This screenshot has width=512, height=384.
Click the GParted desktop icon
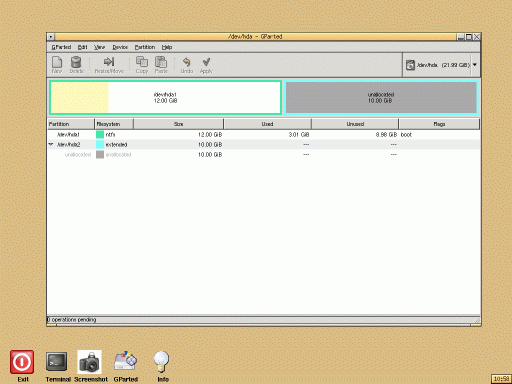[126, 366]
